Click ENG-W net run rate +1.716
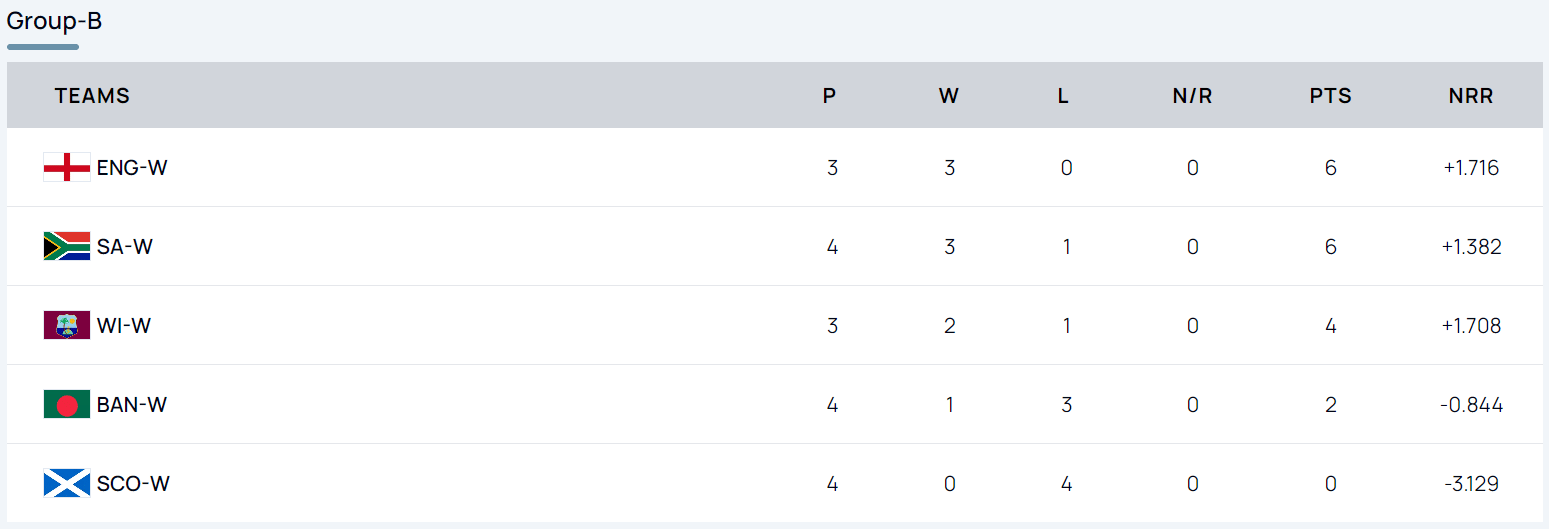 click(1471, 167)
